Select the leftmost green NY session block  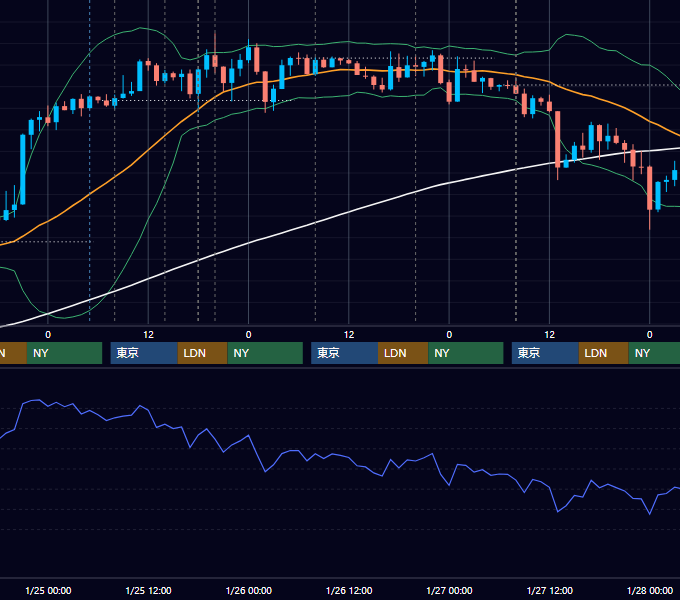tap(64, 353)
